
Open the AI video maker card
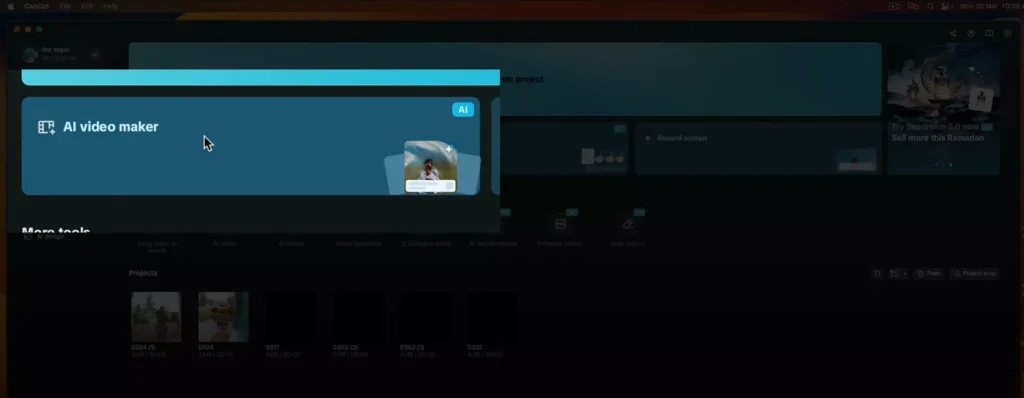(x=251, y=146)
